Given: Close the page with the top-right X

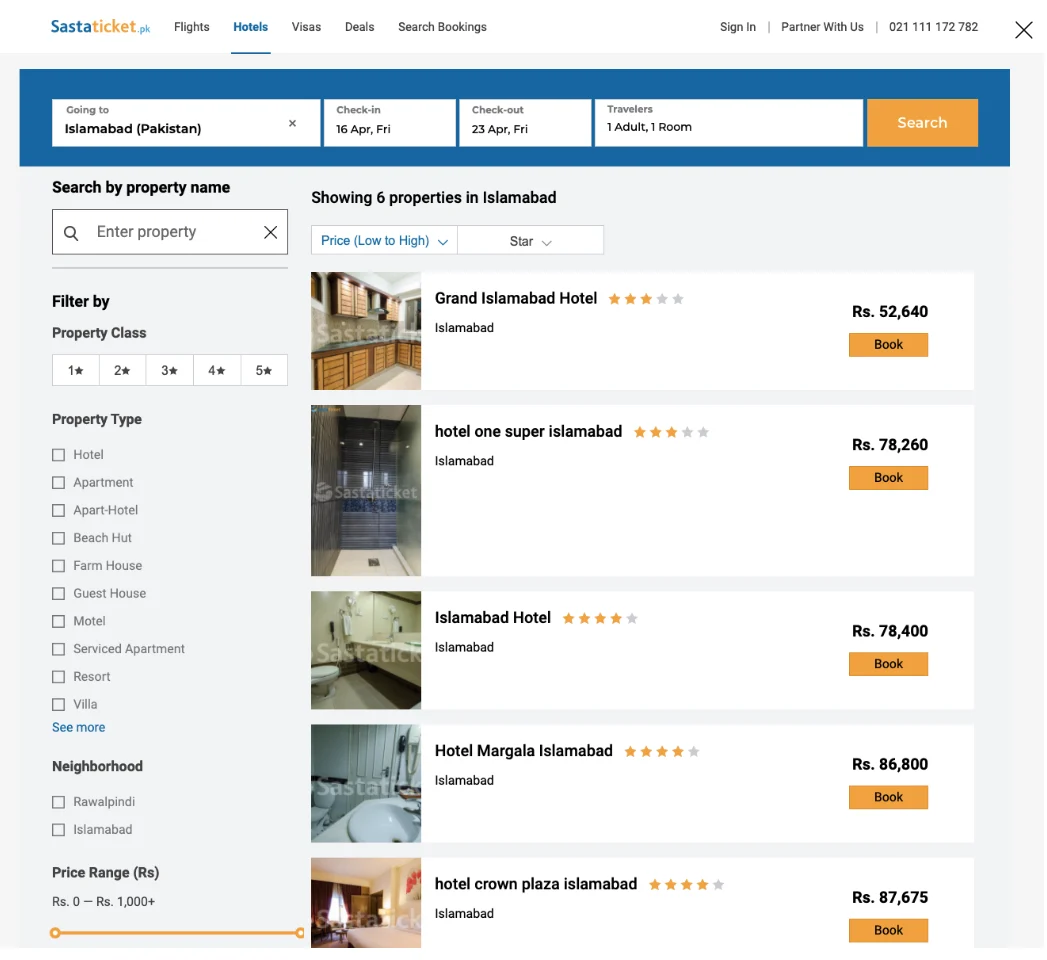Looking at the screenshot, I should [x=1023, y=30].
